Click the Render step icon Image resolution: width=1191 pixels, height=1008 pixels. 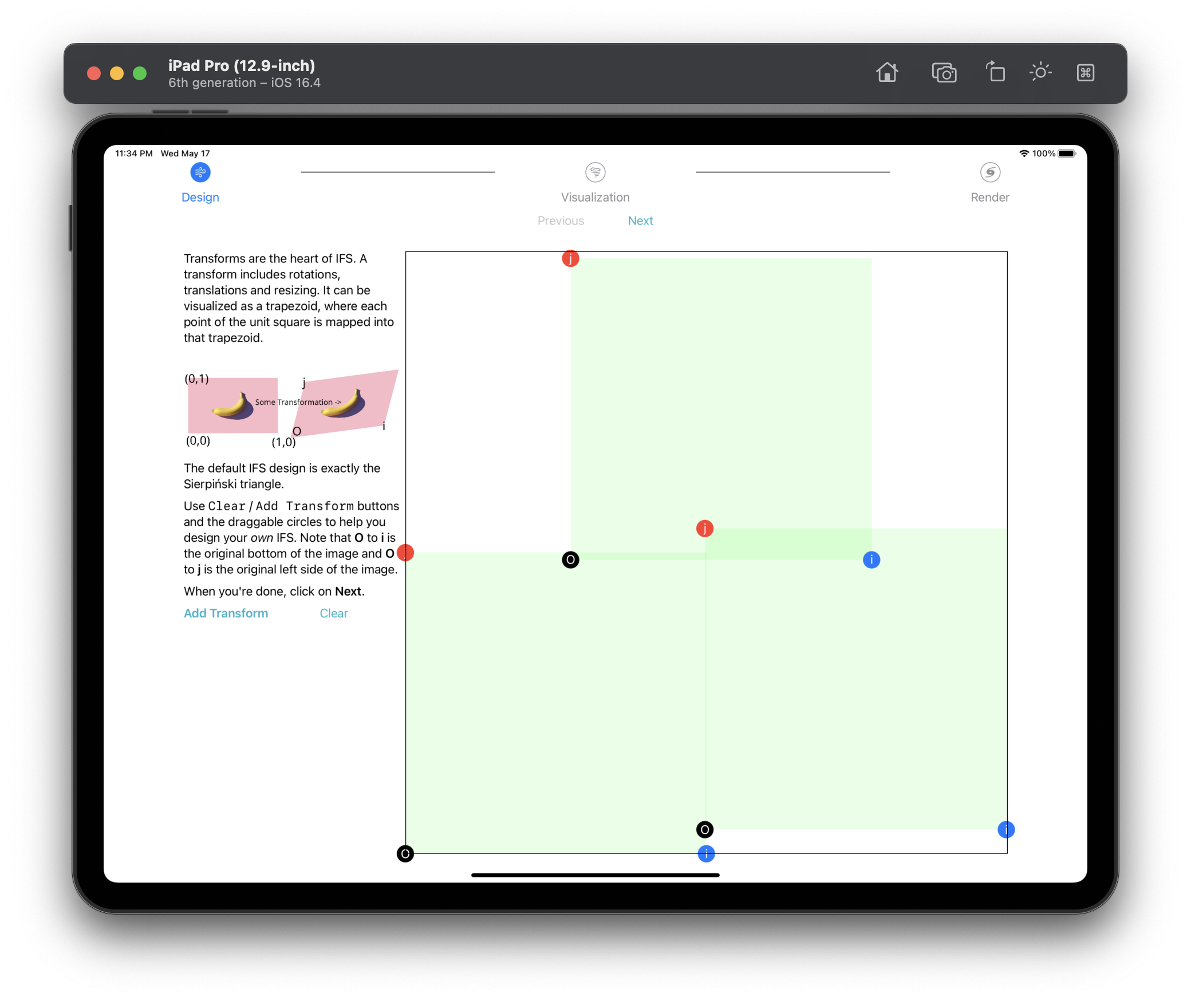tap(989, 172)
